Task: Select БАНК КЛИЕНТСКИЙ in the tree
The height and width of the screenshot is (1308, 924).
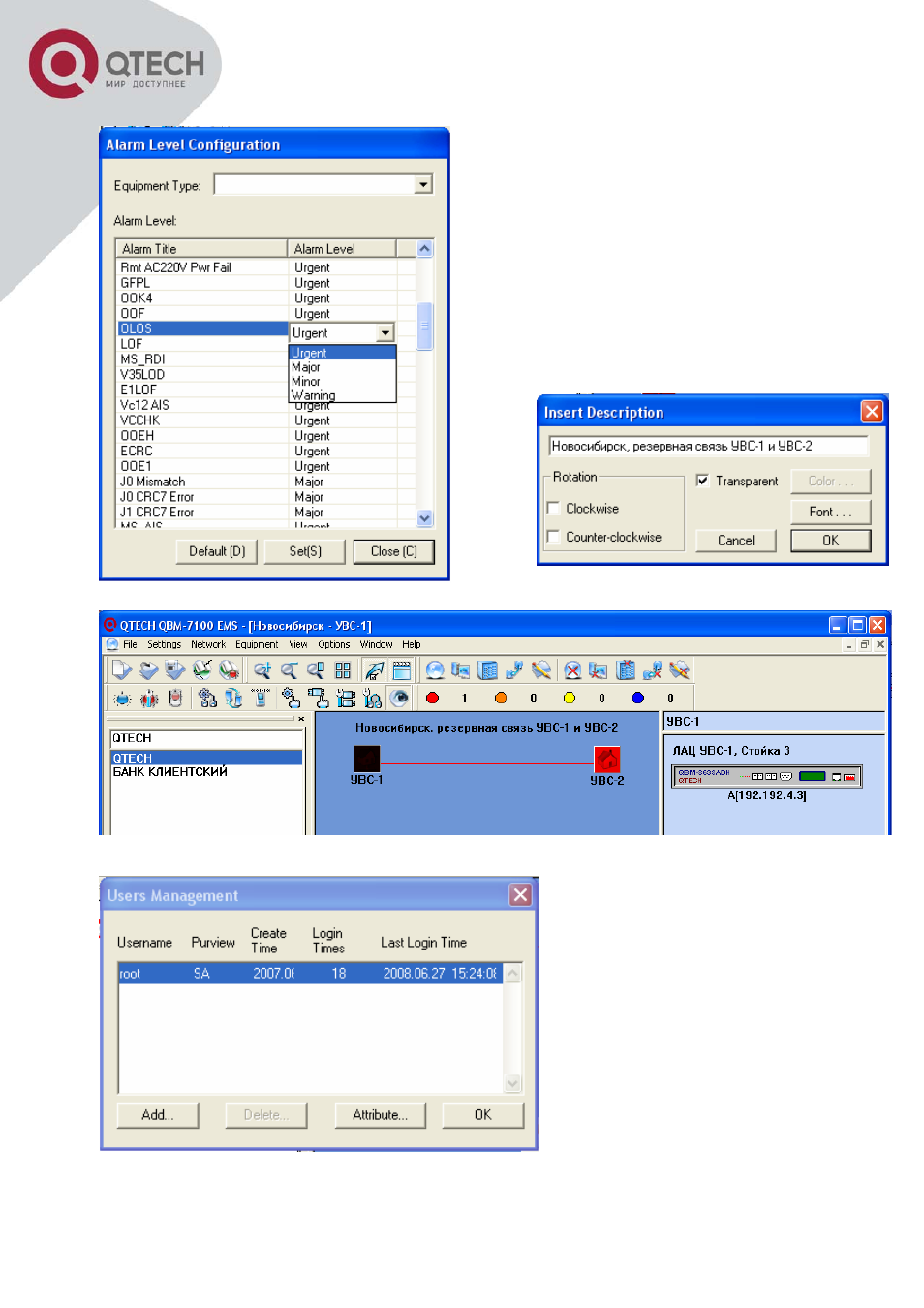Action: click(170, 772)
